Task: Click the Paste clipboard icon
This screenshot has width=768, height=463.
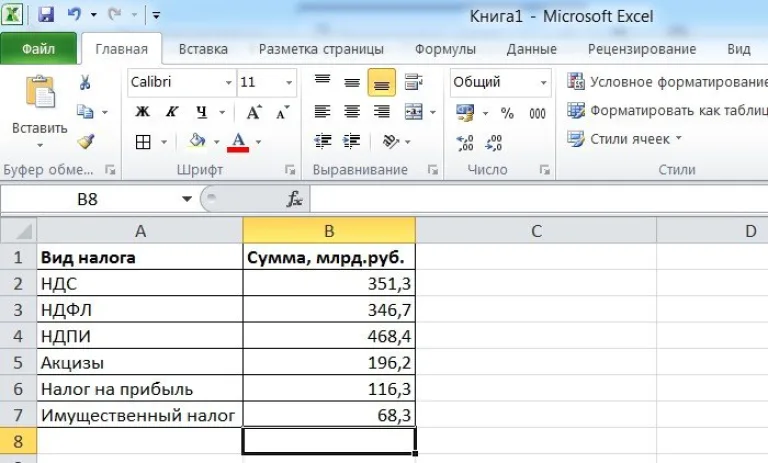Action: tap(40, 92)
